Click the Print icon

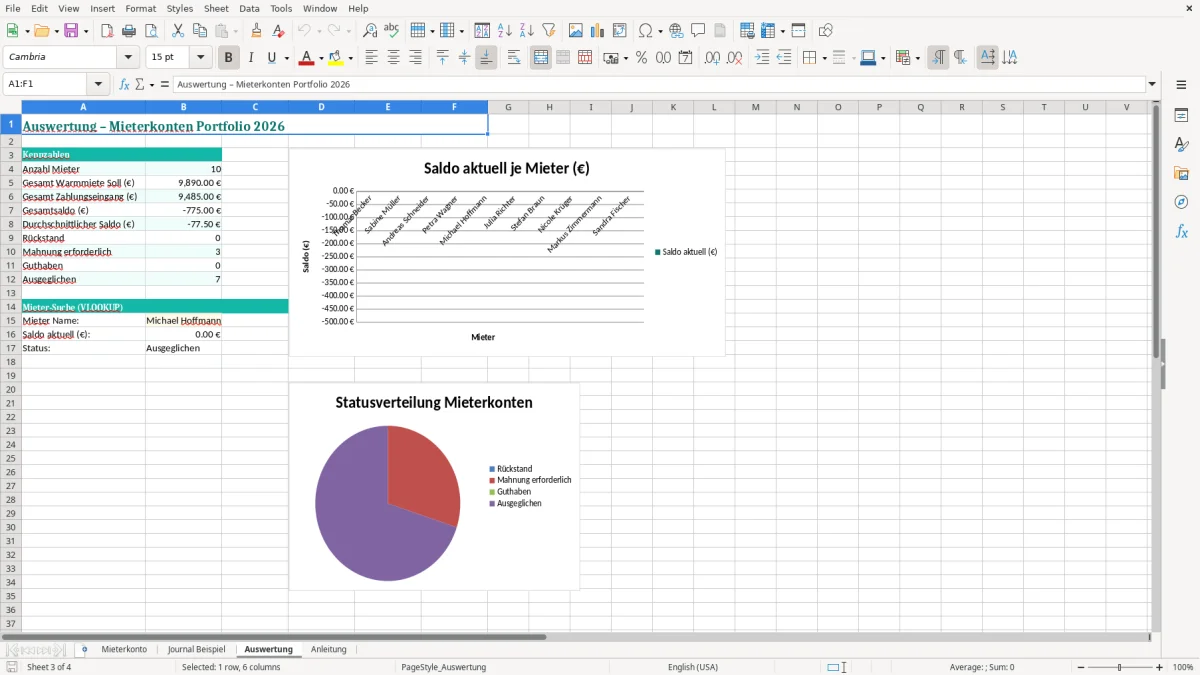point(129,31)
